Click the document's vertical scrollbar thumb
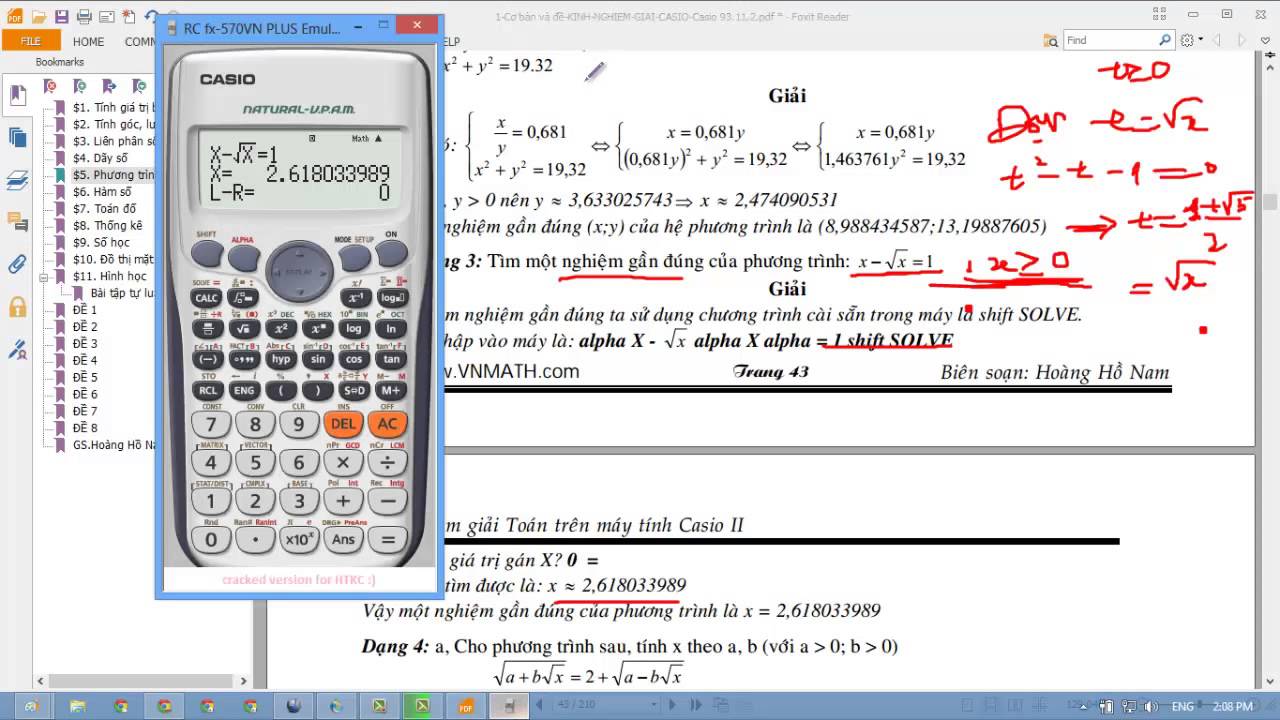Screen dimensions: 1280x720 click(1270, 202)
